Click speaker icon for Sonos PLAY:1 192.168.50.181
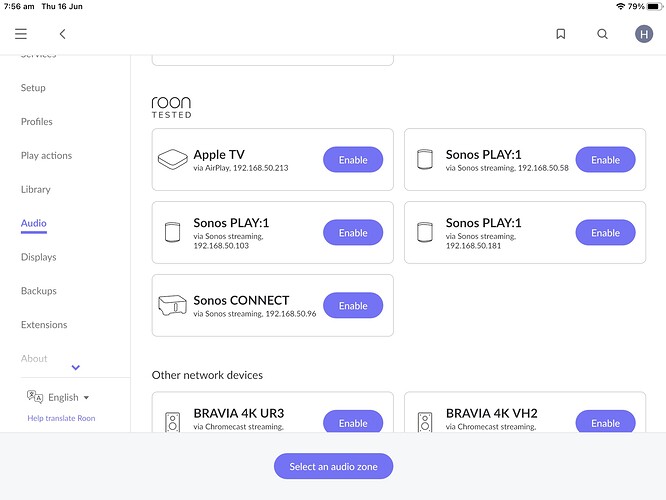This screenshot has height=500, width=666. (x=425, y=232)
